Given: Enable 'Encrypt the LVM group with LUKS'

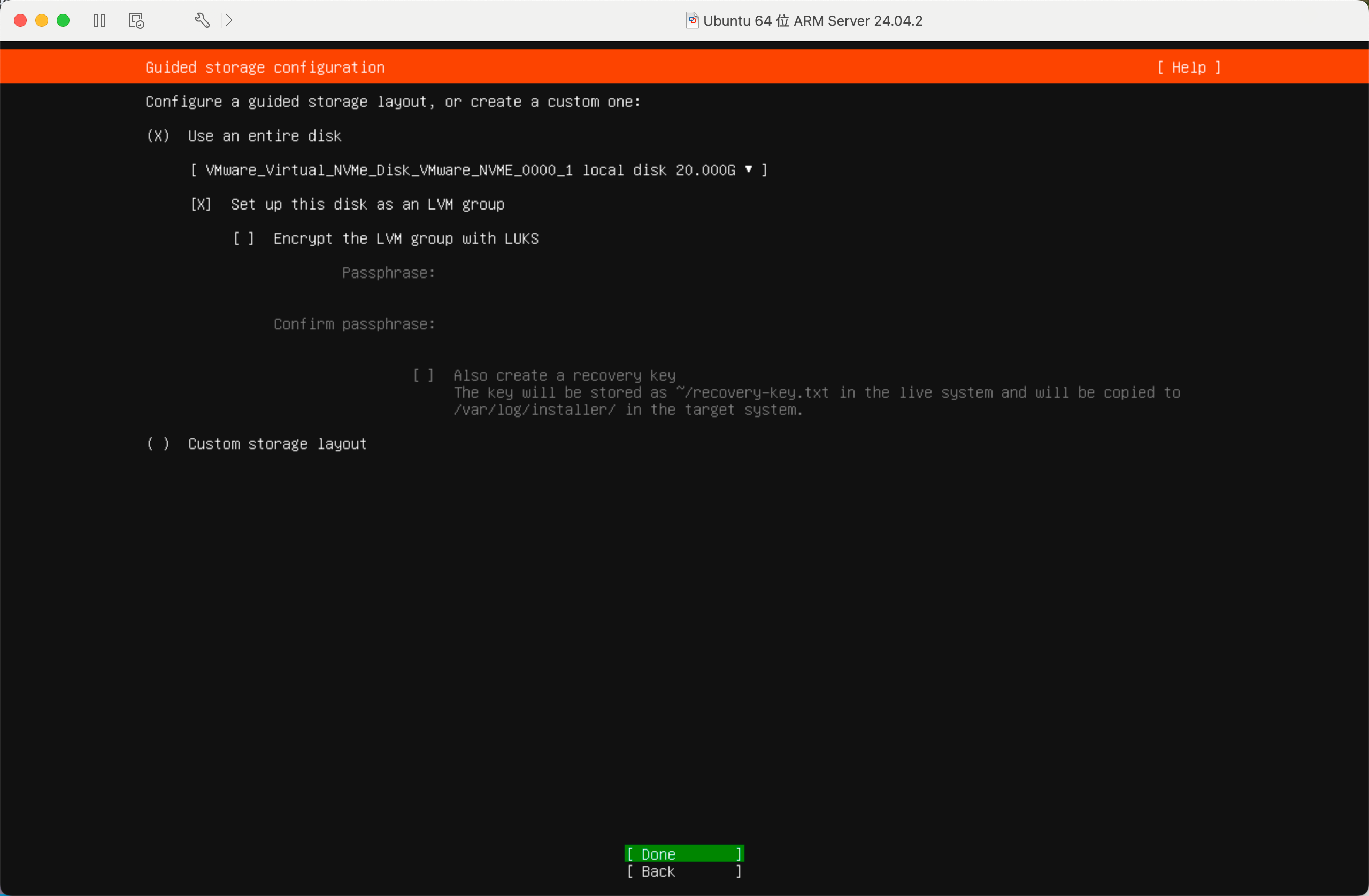Looking at the screenshot, I should [243, 238].
